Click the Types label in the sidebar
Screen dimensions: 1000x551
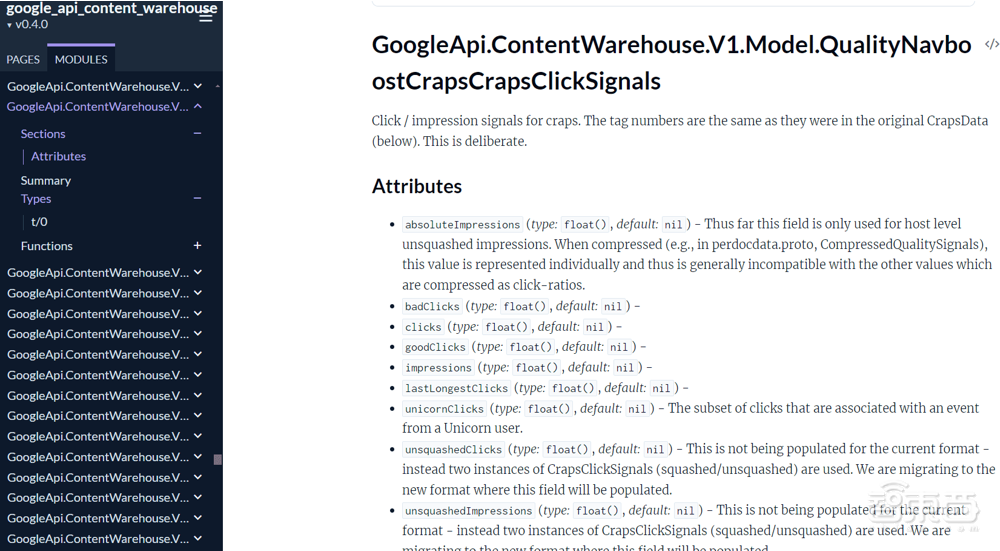point(36,199)
